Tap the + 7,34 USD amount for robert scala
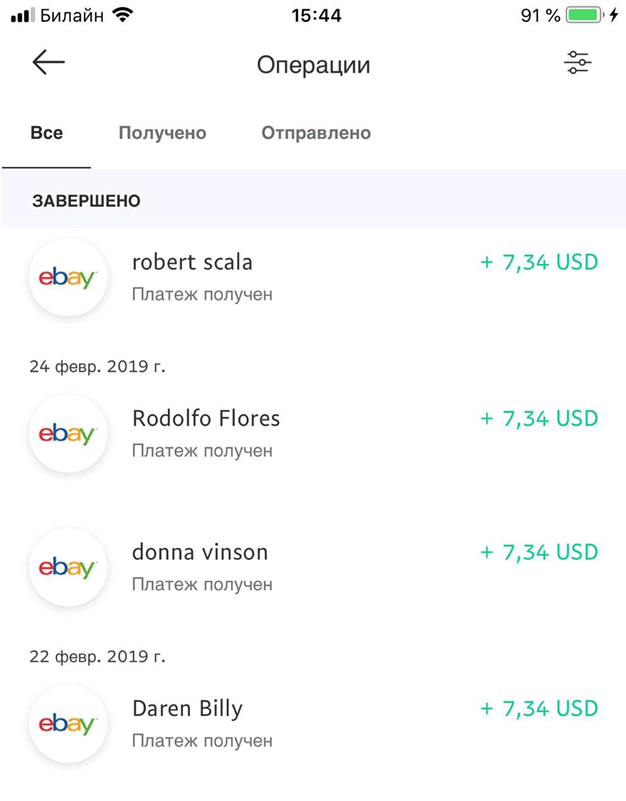The image size is (626, 801). click(x=538, y=262)
